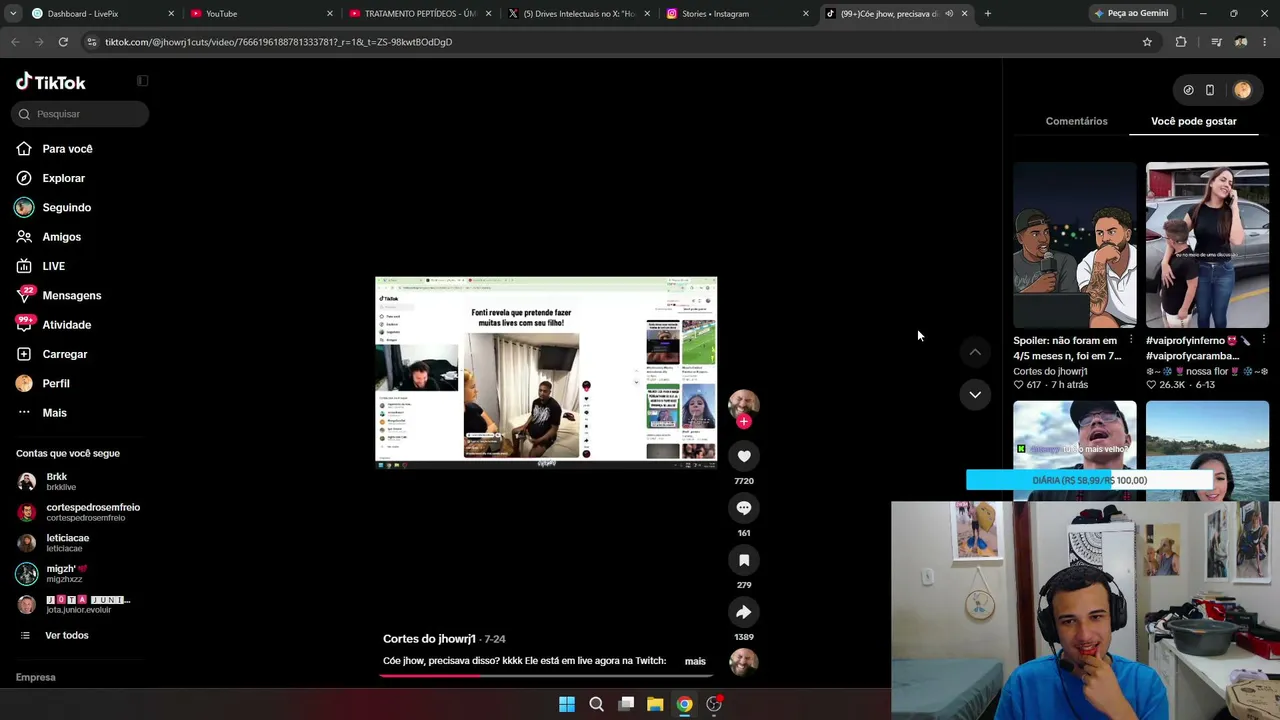This screenshot has height=720, width=1280.
Task: Open the #vaiprofyinferno video thumbnail
Action: point(1207,245)
